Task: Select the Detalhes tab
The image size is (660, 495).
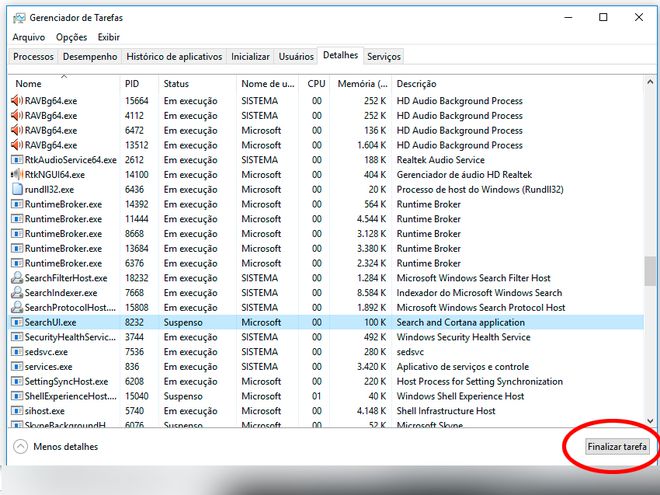Action: coord(340,55)
